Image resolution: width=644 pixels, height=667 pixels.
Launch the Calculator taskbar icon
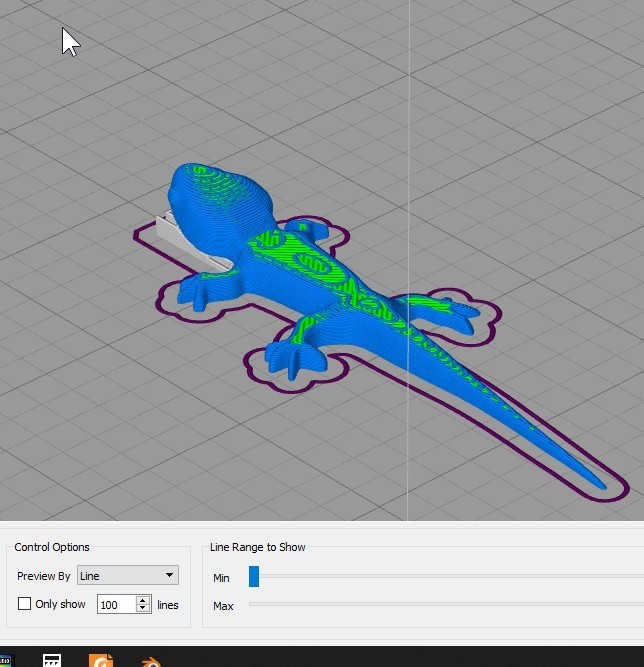tap(52, 661)
